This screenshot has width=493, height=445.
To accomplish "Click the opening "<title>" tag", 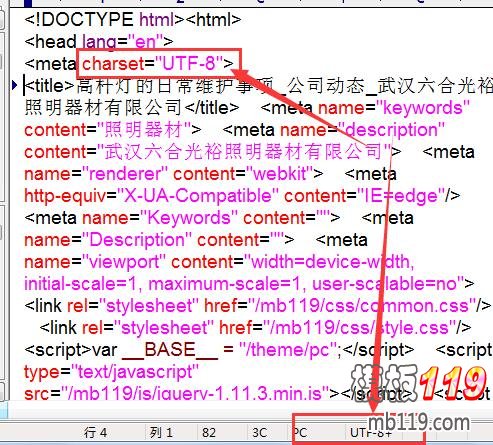I will click(50, 86).
